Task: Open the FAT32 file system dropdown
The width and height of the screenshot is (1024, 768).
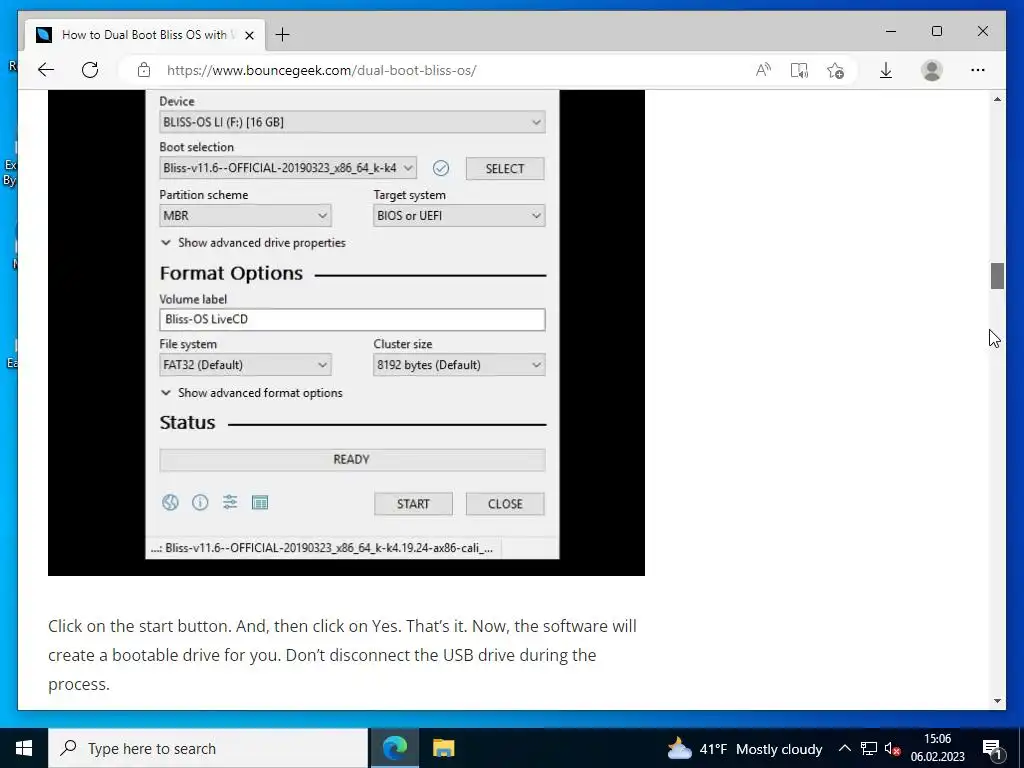Action: [245, 364]
